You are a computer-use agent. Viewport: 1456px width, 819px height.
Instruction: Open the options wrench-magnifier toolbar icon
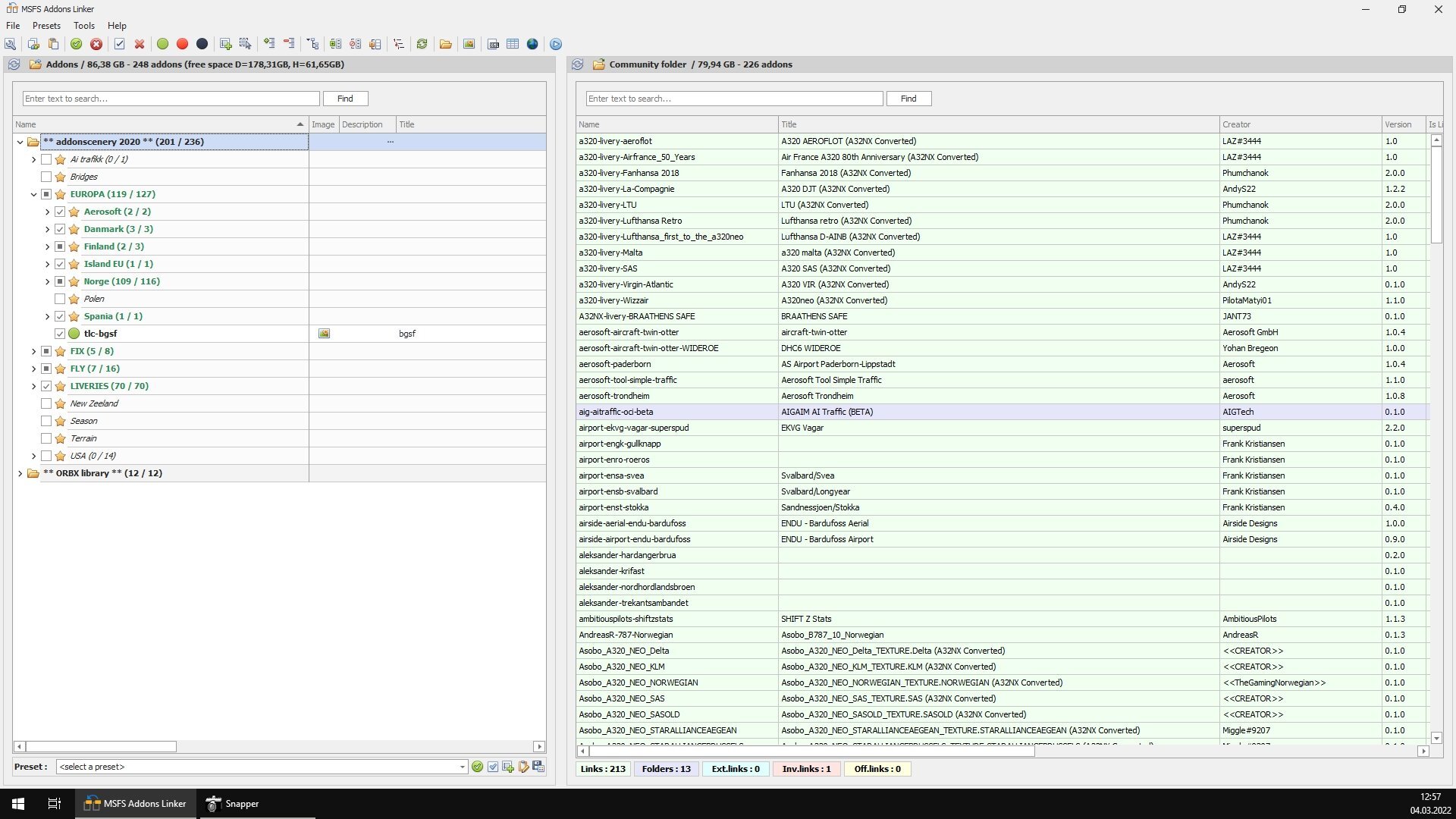(x=11, y=44)
